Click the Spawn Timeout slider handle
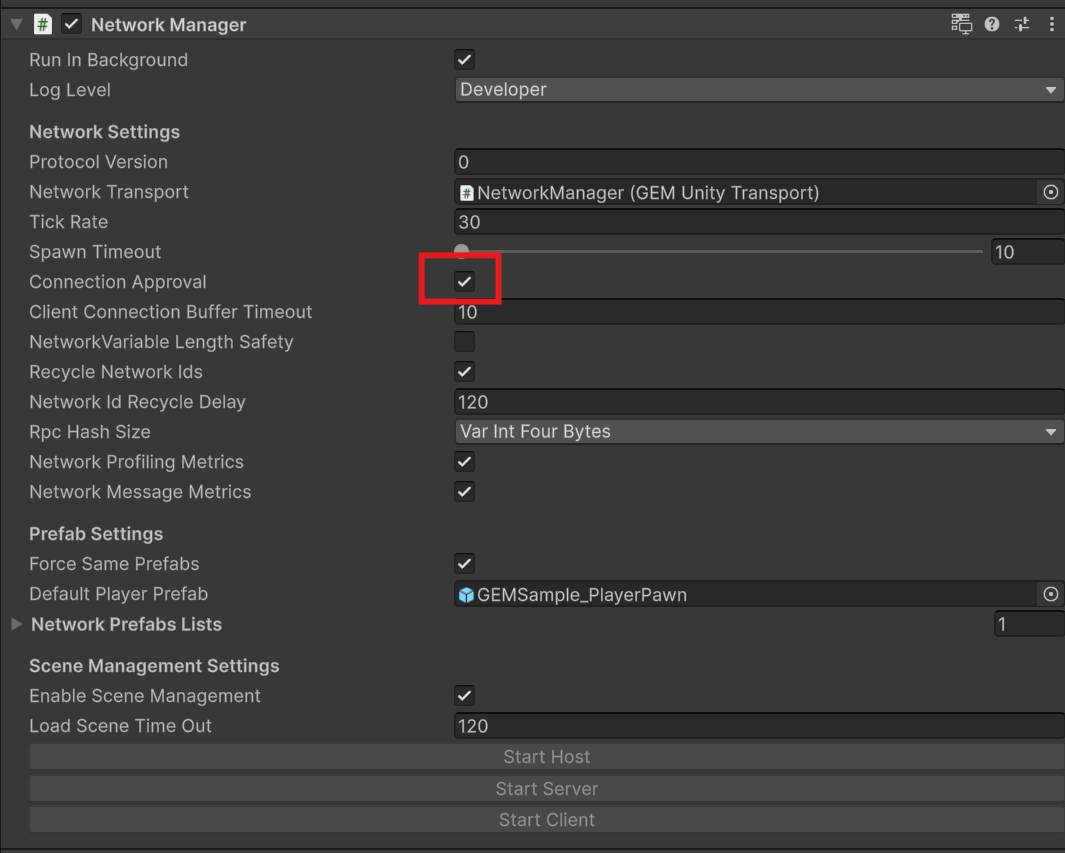The image size is (1065, 853). [x=461, y=252]
